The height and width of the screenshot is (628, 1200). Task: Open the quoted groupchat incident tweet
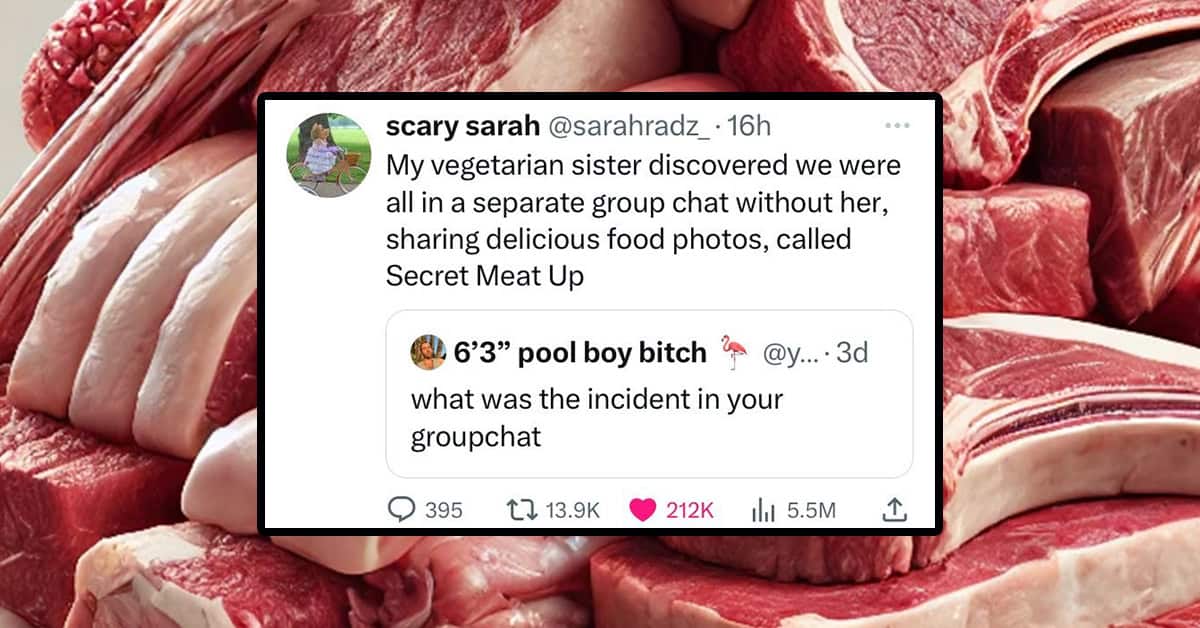[649, 393]
